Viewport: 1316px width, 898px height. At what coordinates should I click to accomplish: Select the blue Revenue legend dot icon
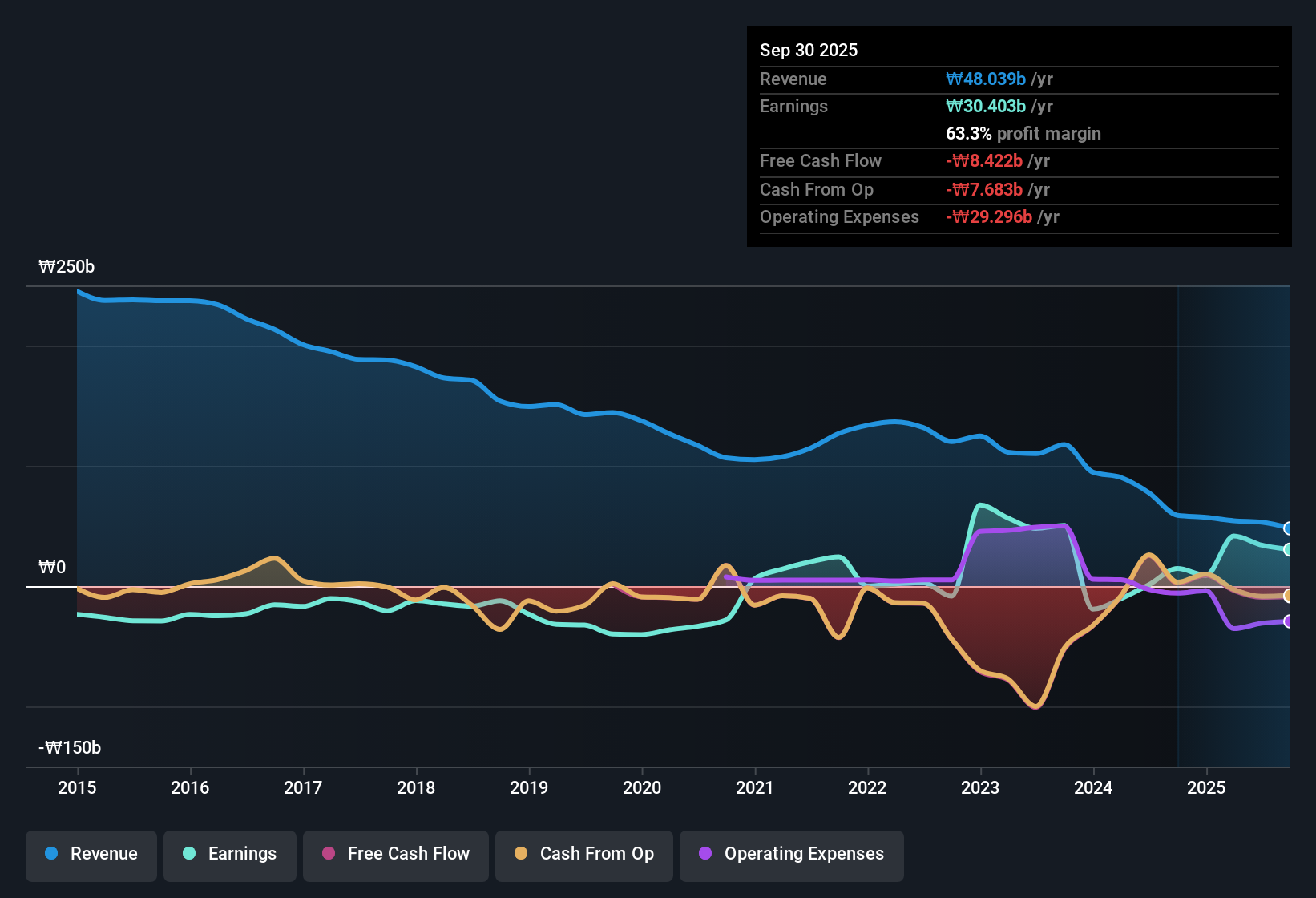(50, 854)
